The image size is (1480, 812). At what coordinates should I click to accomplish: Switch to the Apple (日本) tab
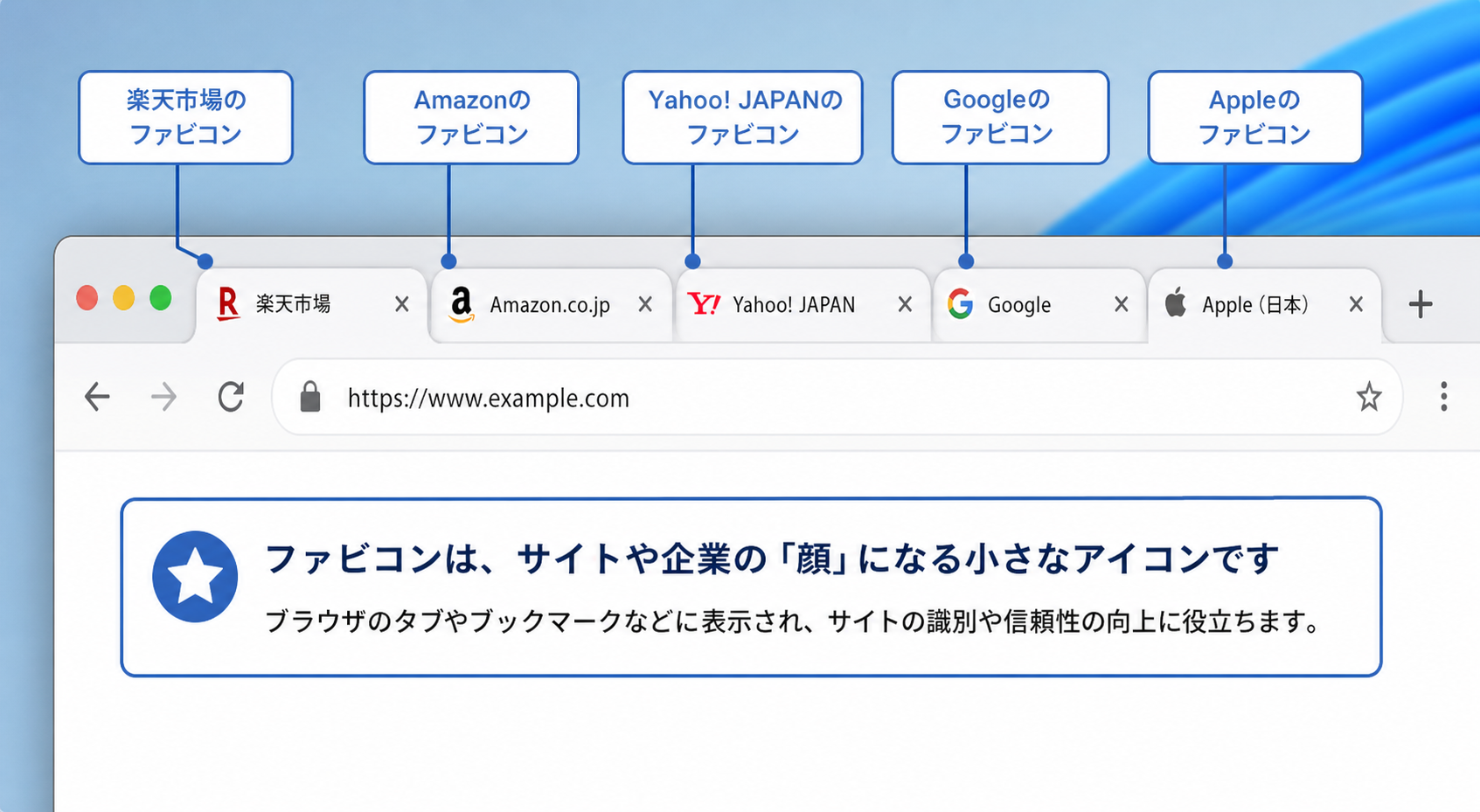1264,305
